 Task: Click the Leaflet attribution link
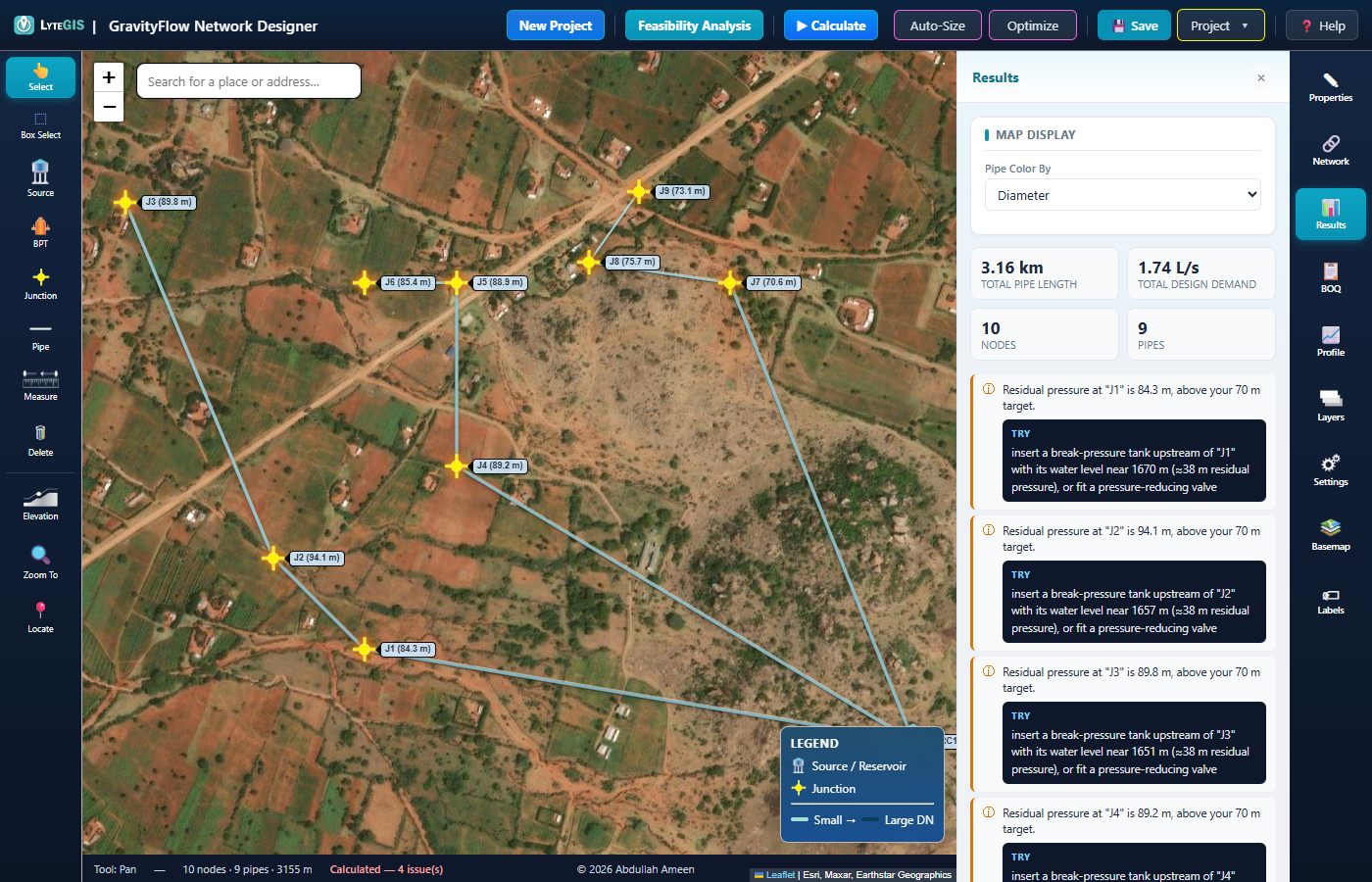point(774,875)
